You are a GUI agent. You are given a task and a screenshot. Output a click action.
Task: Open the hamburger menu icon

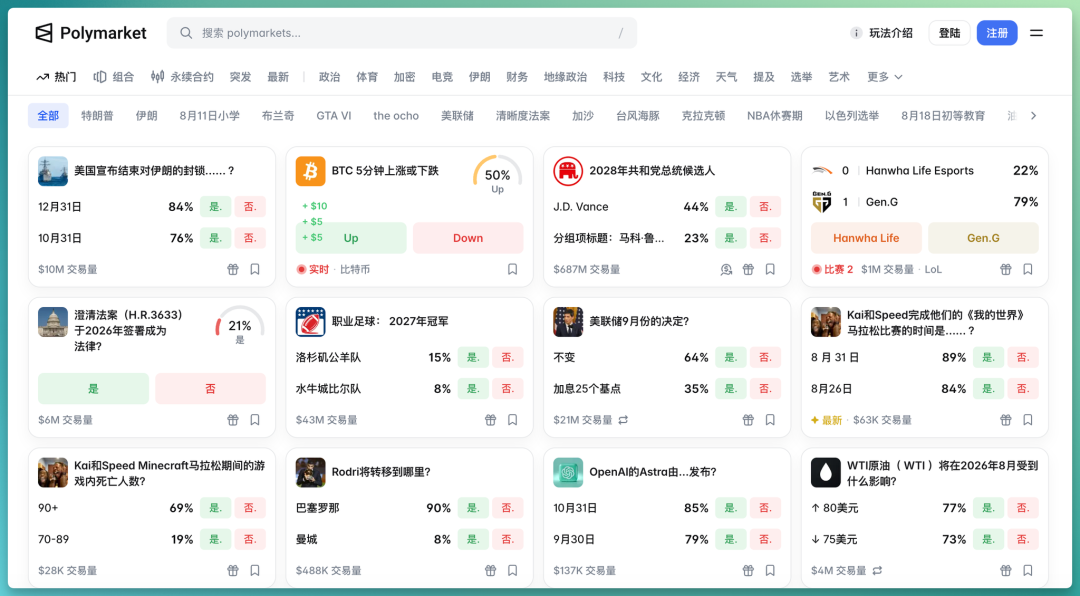(x=1036, y=33)
